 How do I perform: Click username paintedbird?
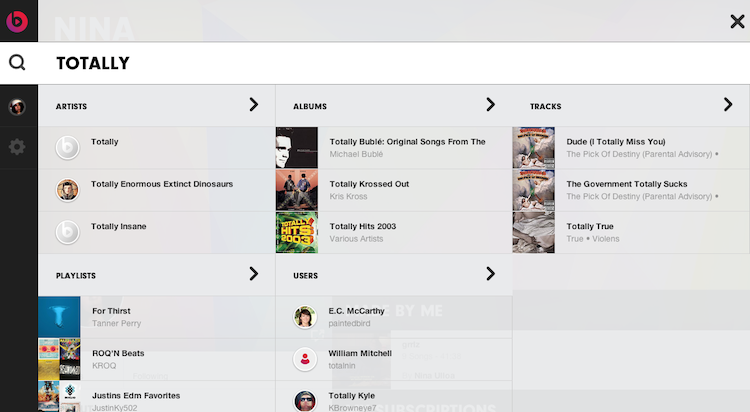349,323
